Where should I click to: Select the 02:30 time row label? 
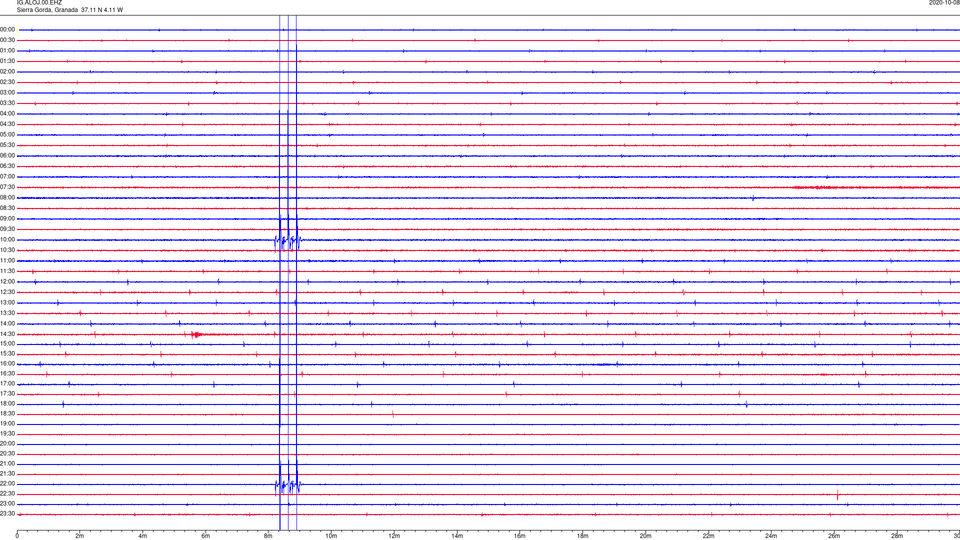tap(7, 82)
